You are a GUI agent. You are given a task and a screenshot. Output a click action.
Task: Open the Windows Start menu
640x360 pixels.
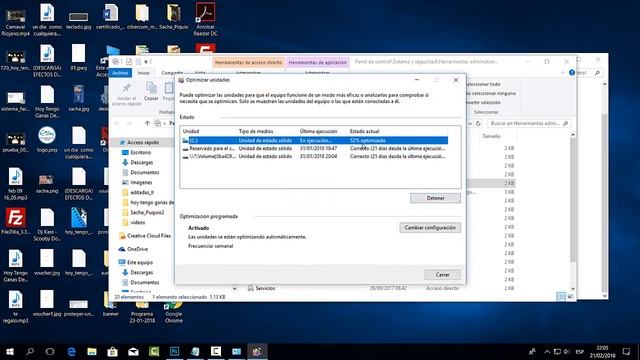(10, 351)
